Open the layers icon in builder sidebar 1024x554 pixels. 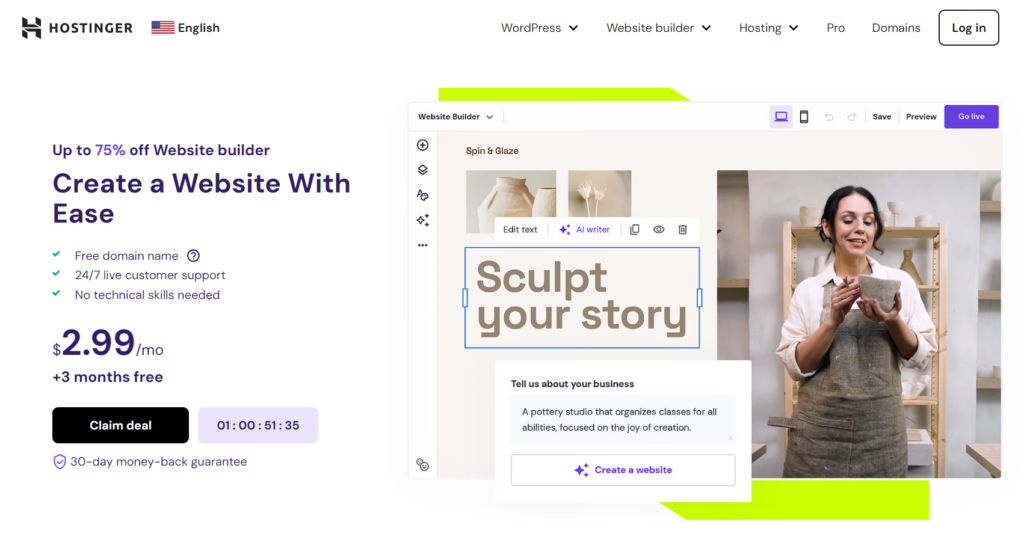click(423, 170)
